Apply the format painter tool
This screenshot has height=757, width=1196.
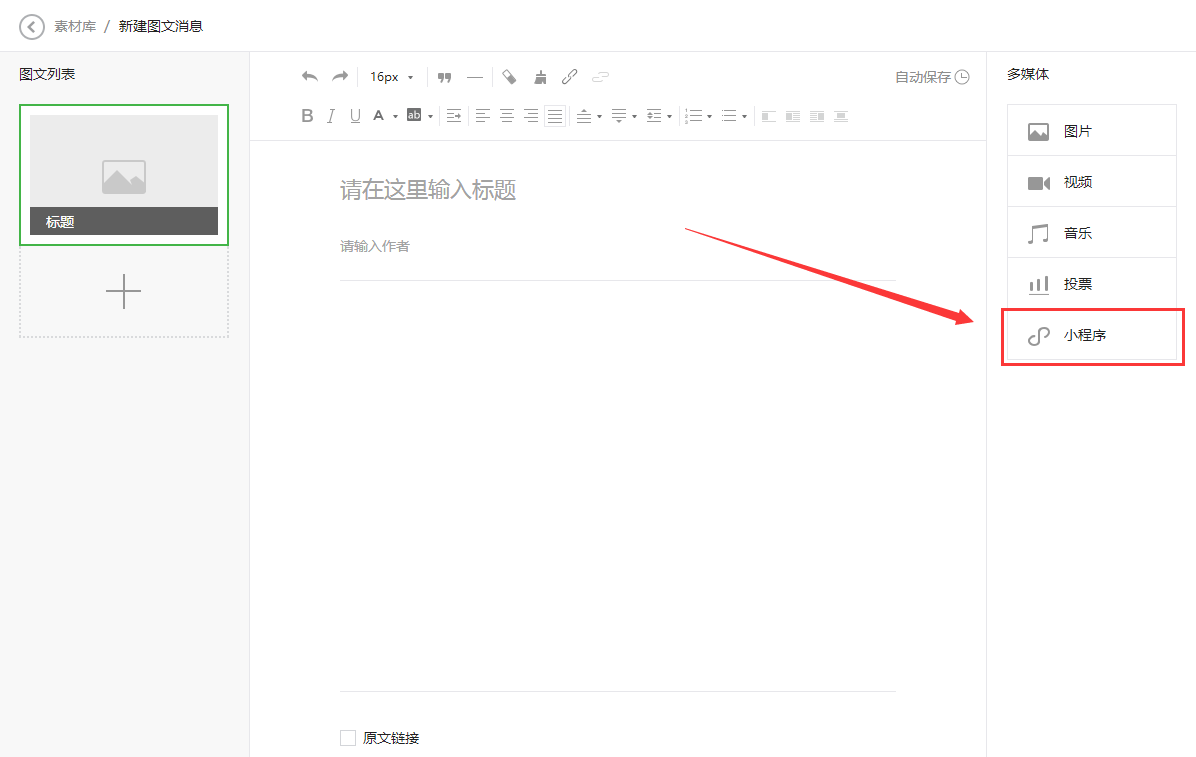(540, 77)
